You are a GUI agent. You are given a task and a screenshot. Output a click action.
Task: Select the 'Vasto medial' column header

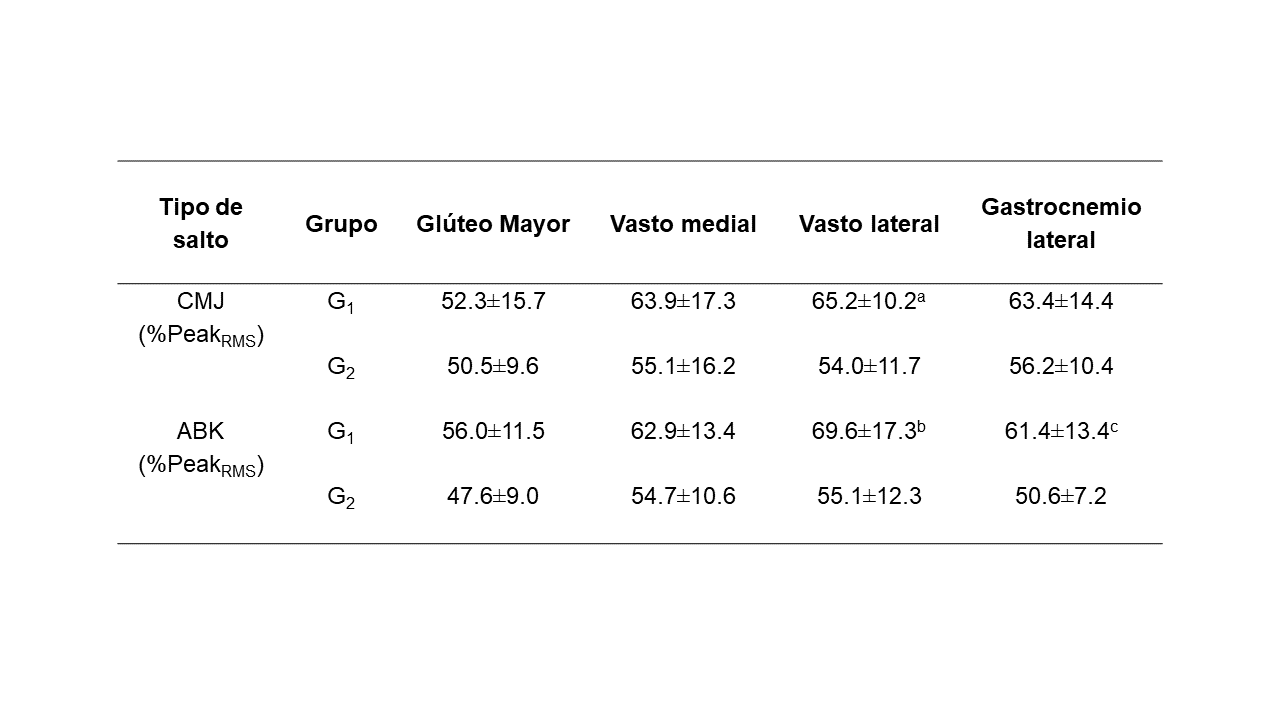pyautogui.click(x=683, y=224)
